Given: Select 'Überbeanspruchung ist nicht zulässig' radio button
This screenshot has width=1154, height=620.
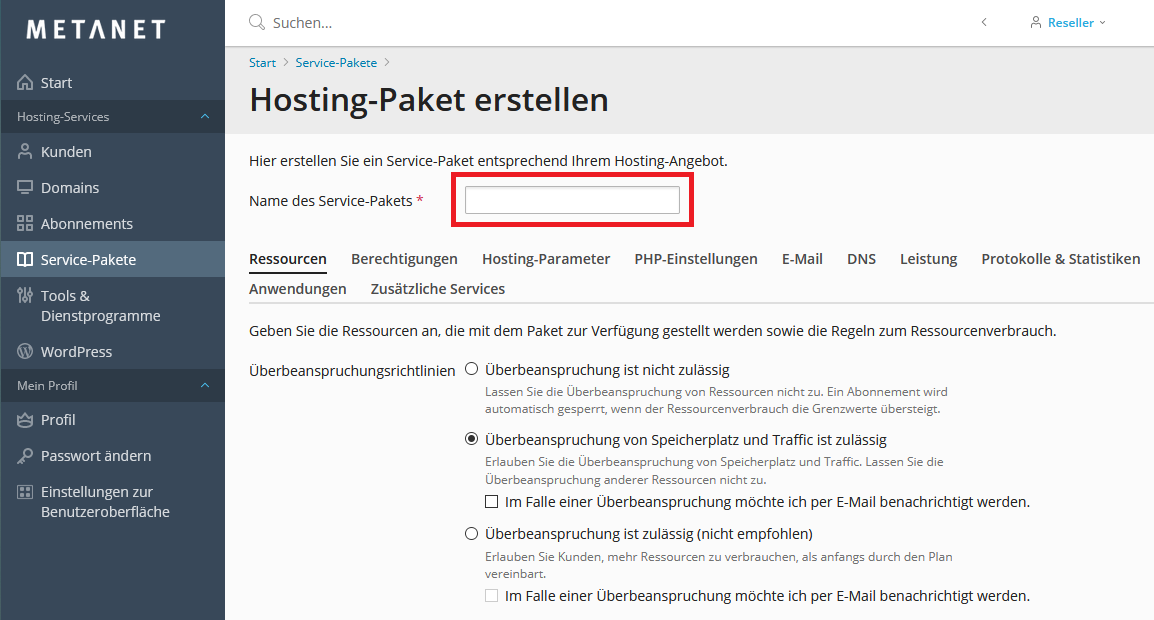Looking at the screenshot, I should (471, 369).
